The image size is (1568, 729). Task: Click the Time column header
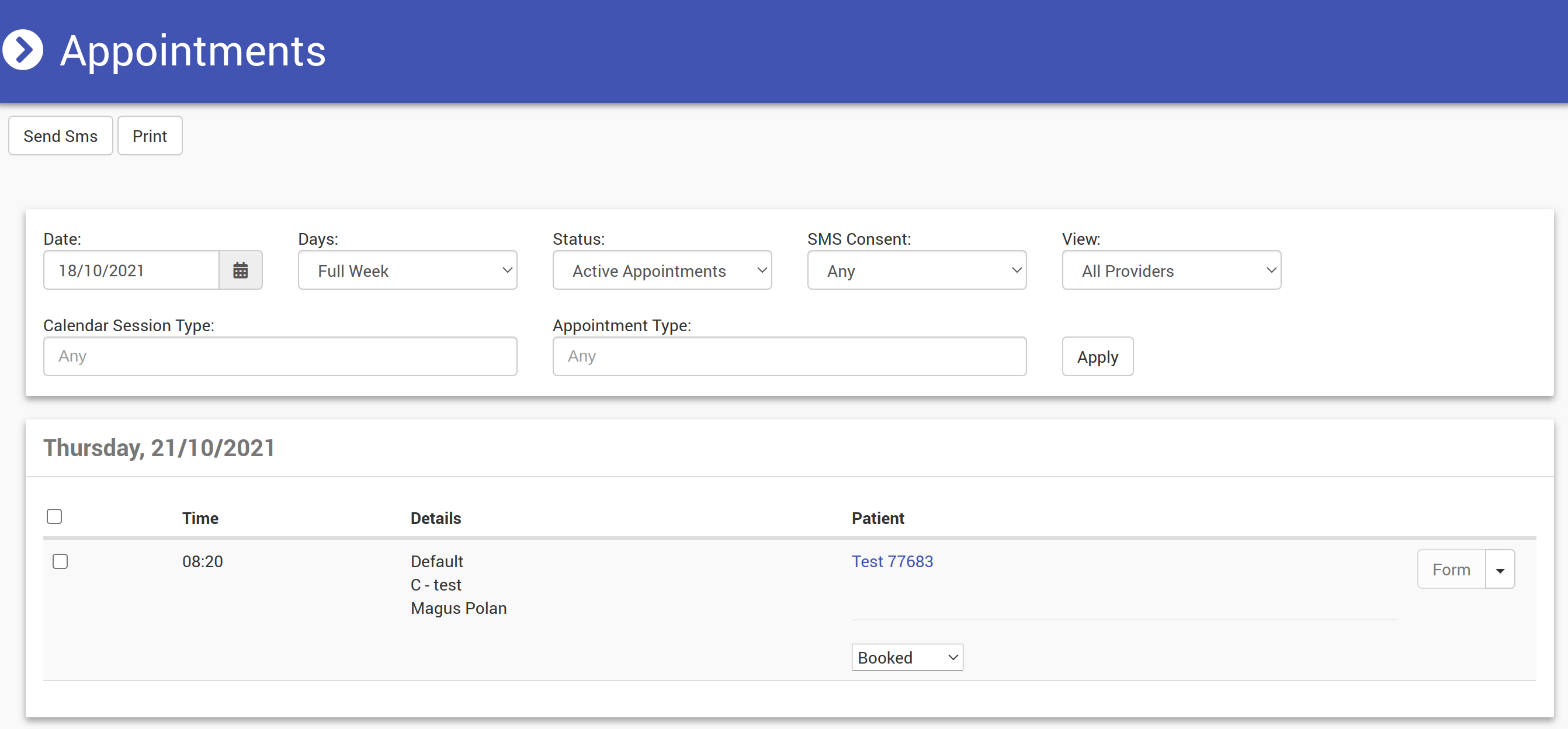pyautogui.click(x=200, y=519)
